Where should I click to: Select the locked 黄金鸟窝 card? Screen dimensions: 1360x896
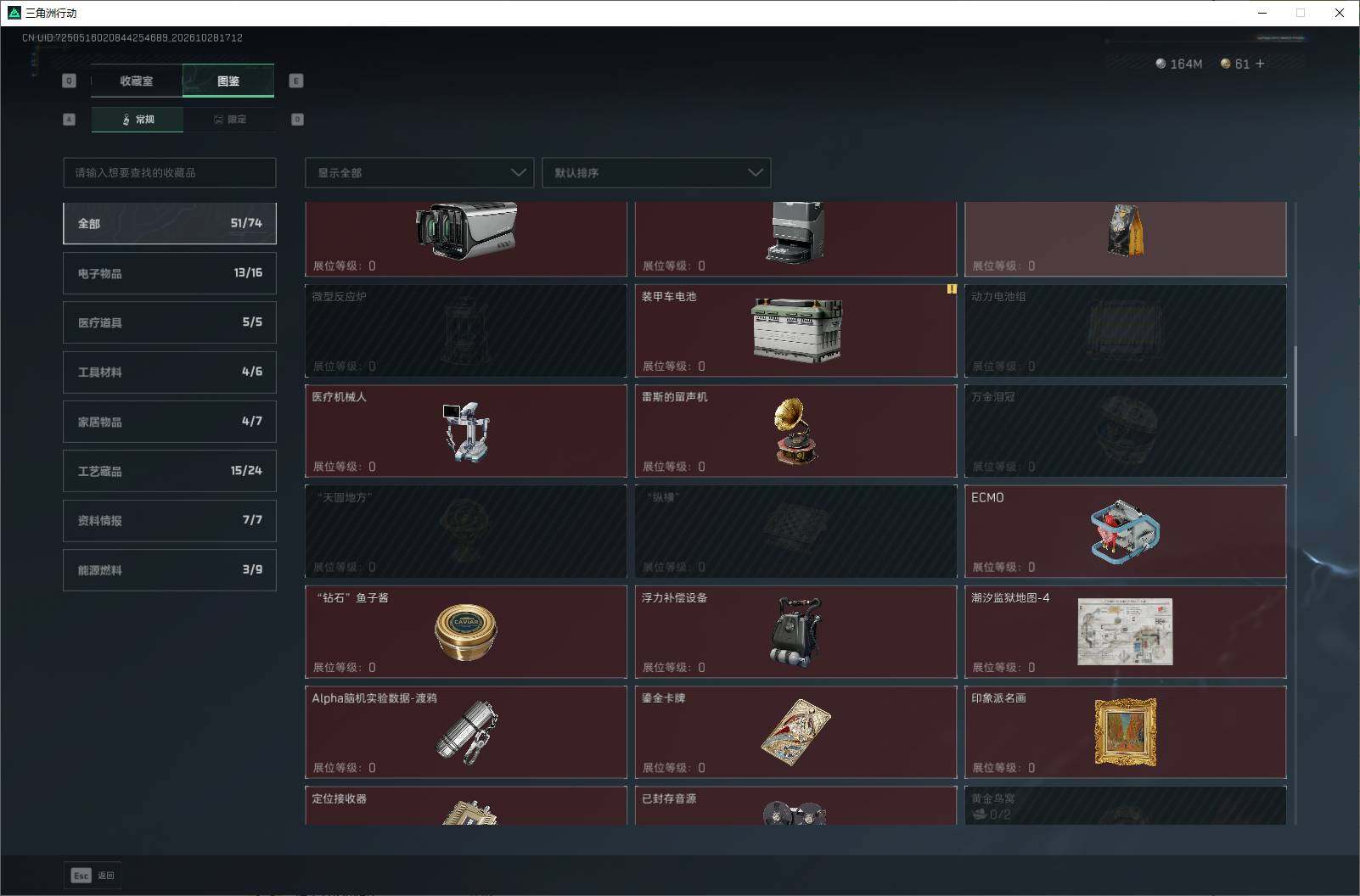[1125, 806]
